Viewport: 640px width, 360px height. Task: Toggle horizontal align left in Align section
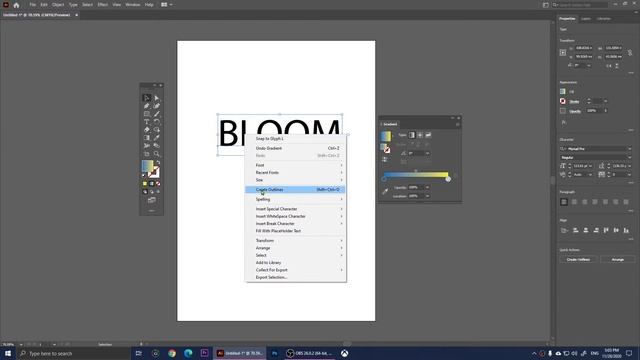point(576,230)
